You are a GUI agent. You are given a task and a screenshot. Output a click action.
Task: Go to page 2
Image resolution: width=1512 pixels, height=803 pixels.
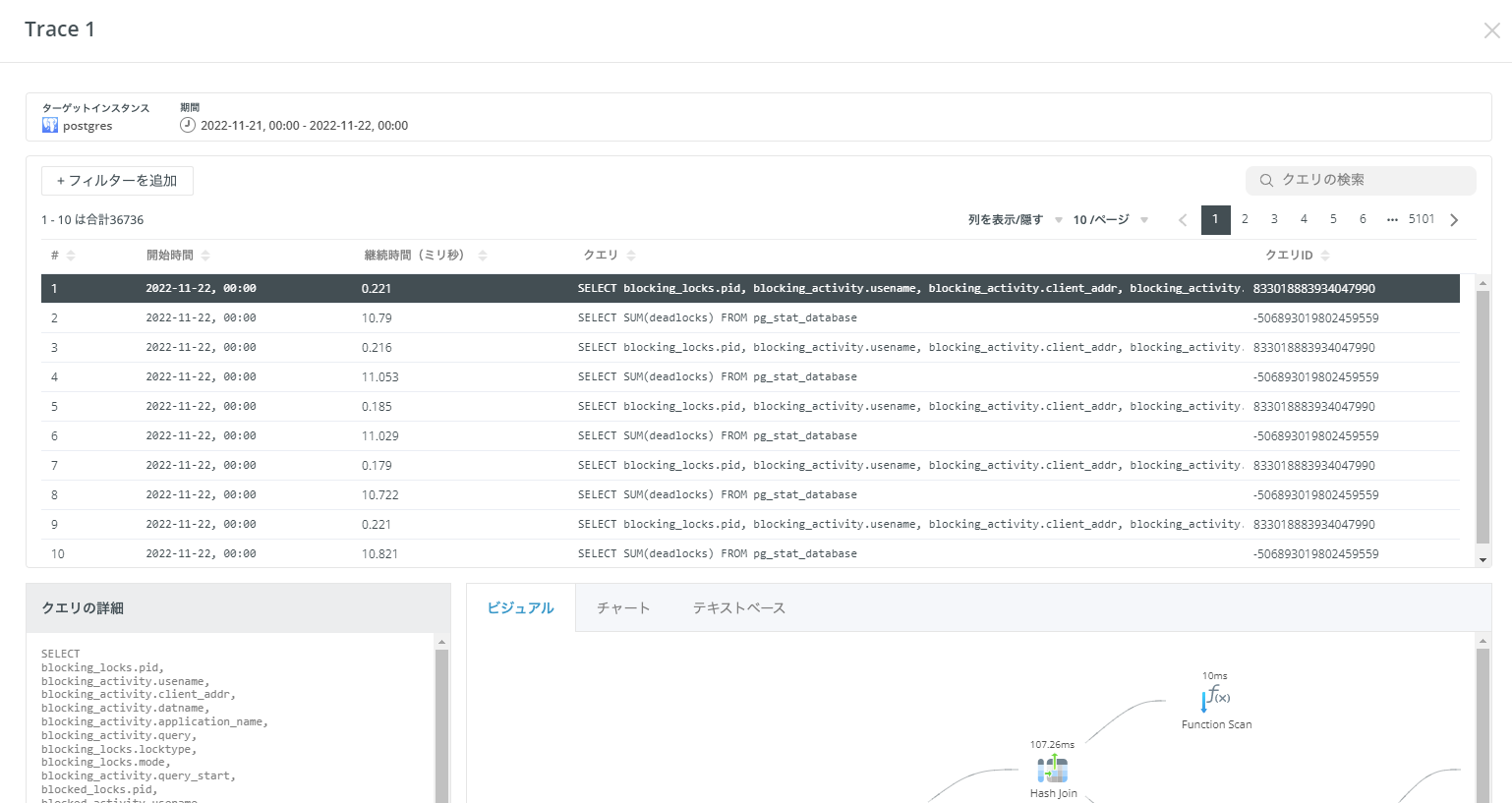click(1245, 219)
